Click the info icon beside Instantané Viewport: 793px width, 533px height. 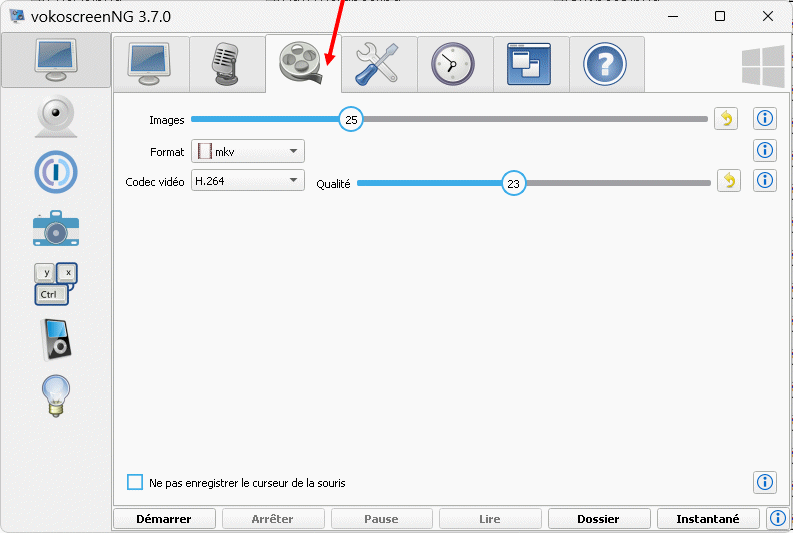tap(778, 518)
